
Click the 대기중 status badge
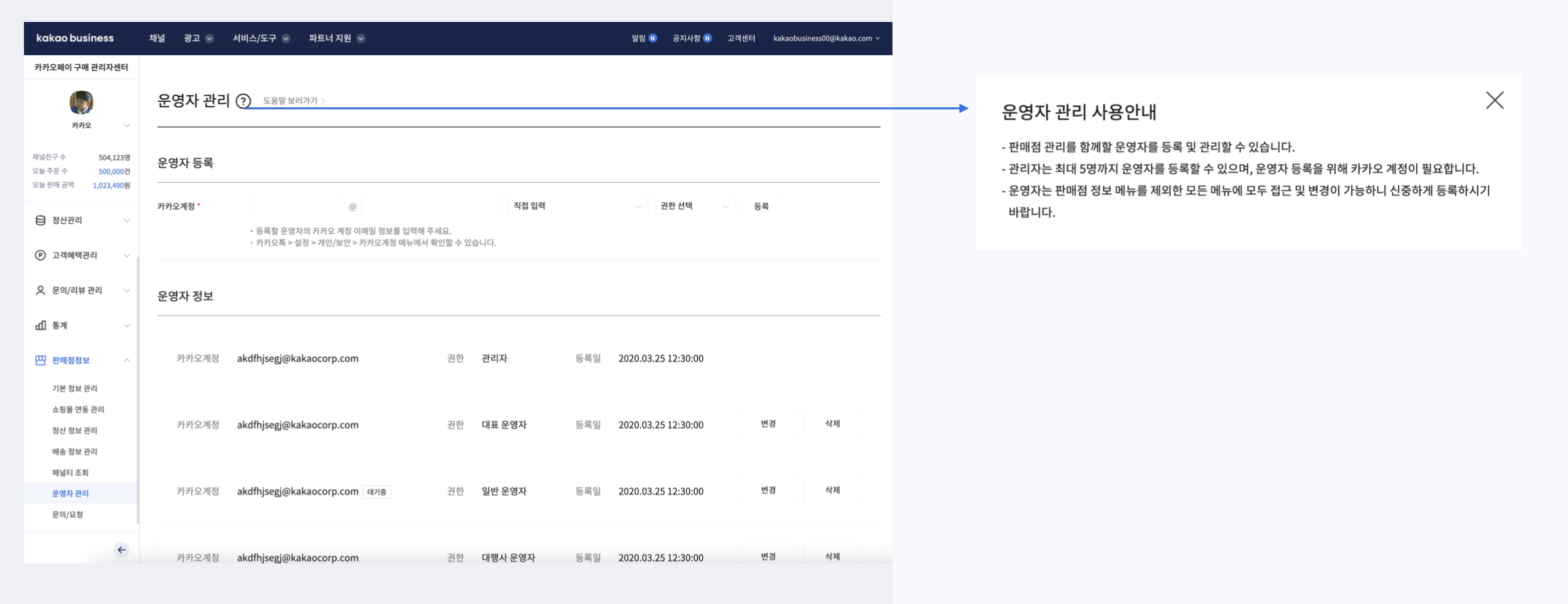[x=377, y=492]
